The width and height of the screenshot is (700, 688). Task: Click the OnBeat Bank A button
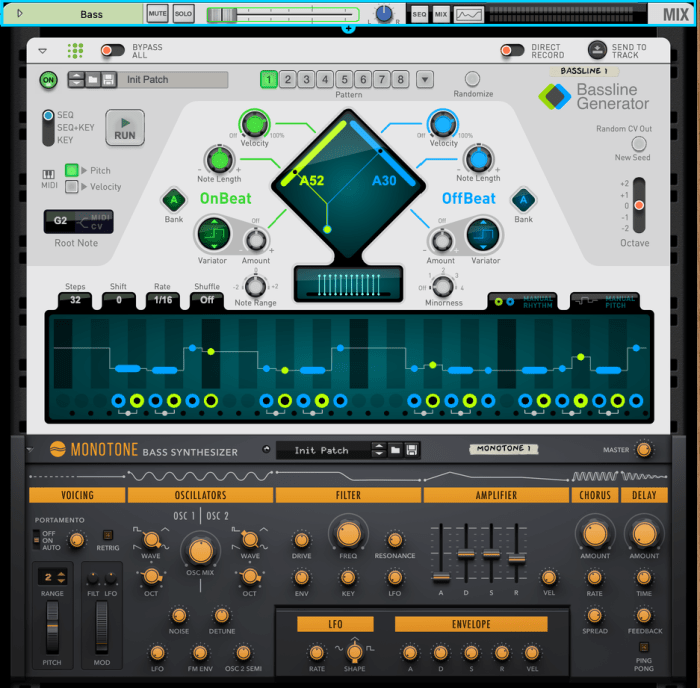point(175,199)
